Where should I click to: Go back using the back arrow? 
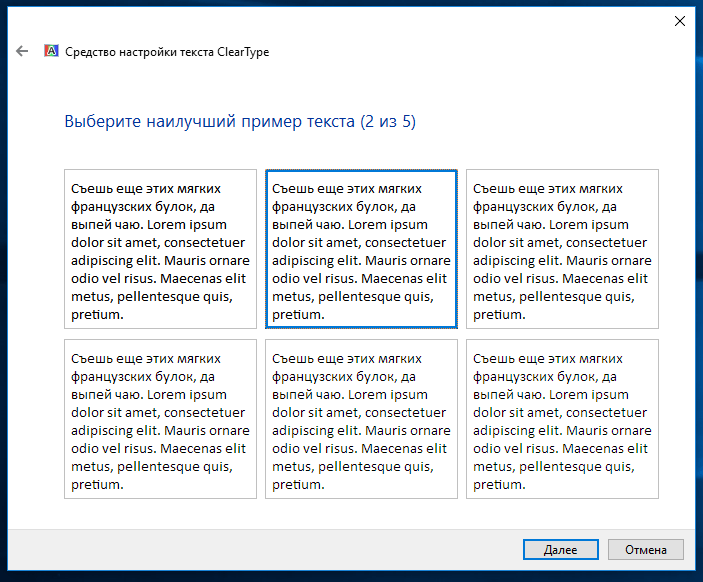point(22,52)
